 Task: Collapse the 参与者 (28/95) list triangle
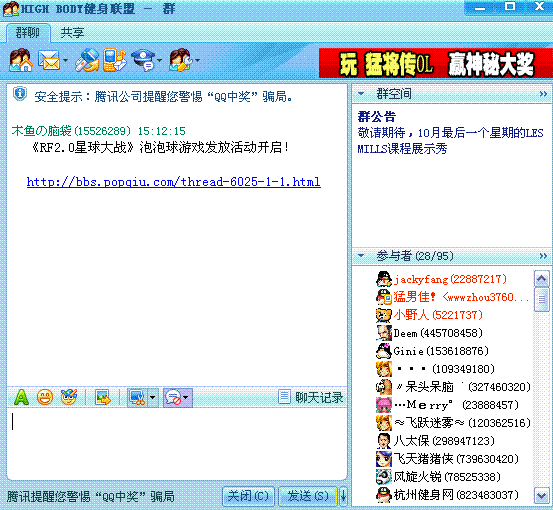(x=361, y=256)
